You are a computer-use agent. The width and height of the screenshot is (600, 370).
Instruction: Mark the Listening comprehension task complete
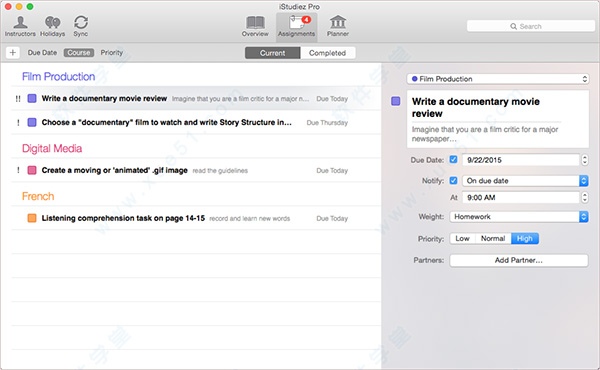(32, 218)
